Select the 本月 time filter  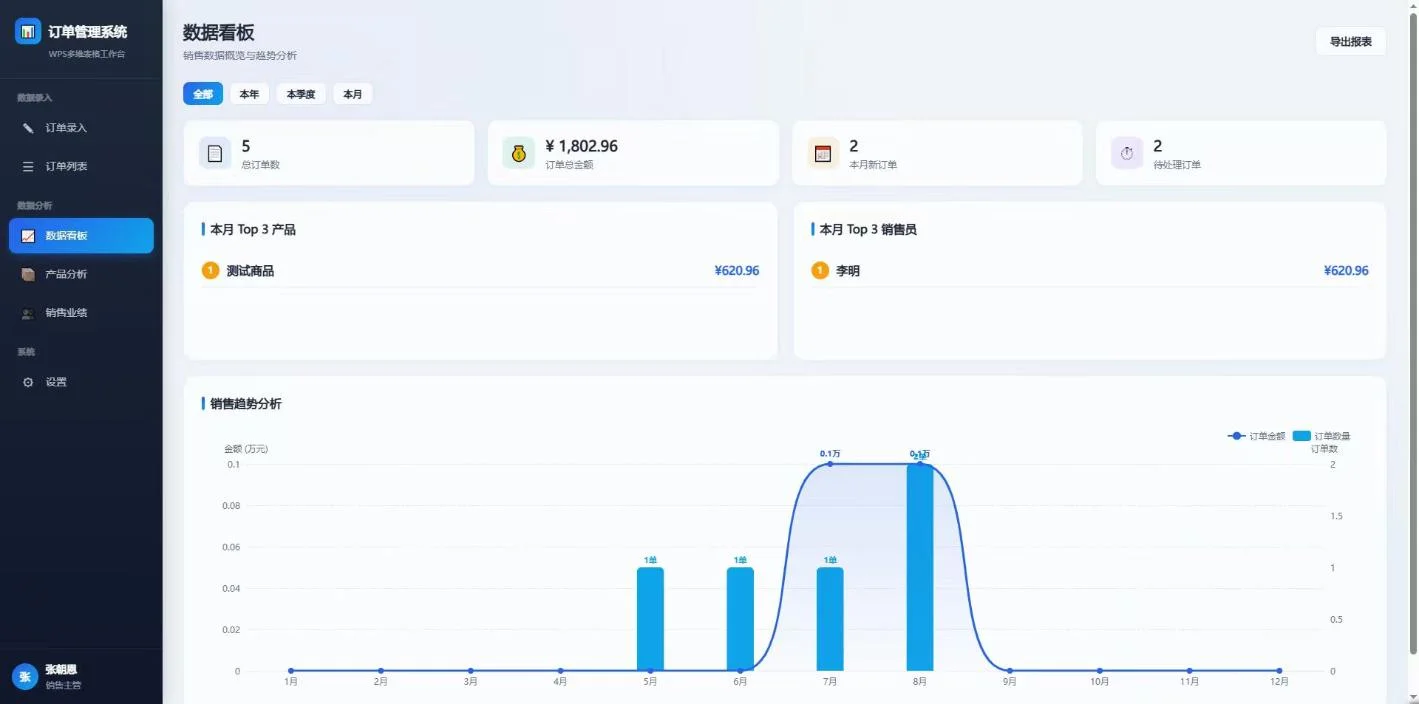pos(353,94)
